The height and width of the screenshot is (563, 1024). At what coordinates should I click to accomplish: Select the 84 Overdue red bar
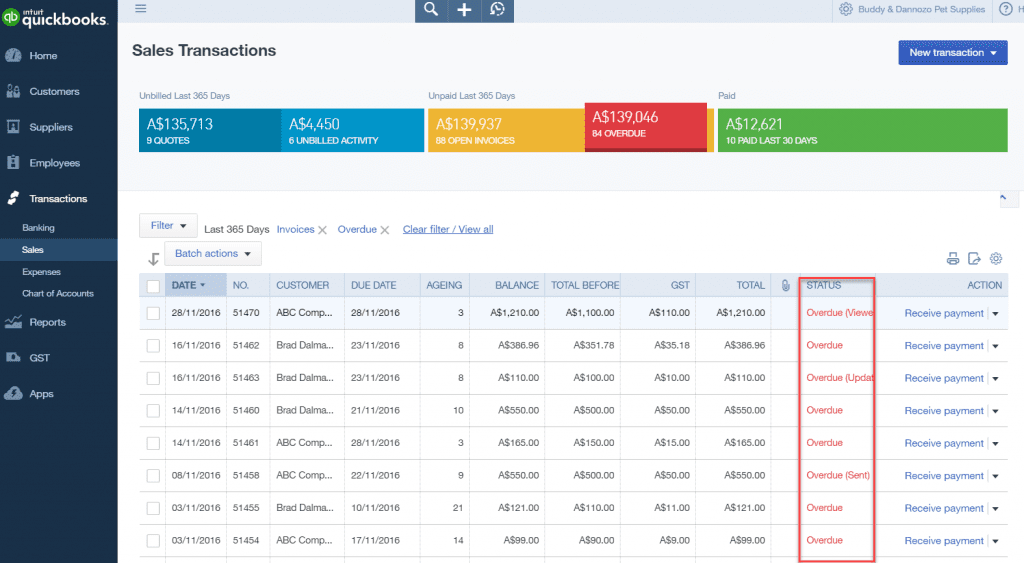646,127
